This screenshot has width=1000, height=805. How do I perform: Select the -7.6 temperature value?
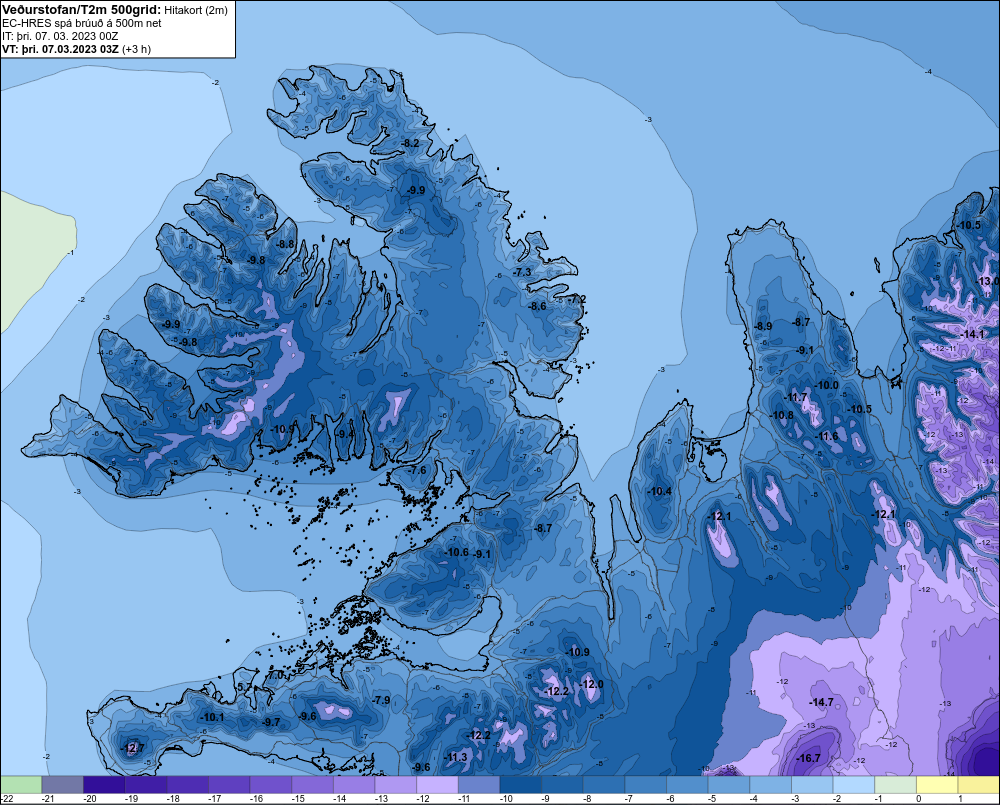tap(417, 470)
